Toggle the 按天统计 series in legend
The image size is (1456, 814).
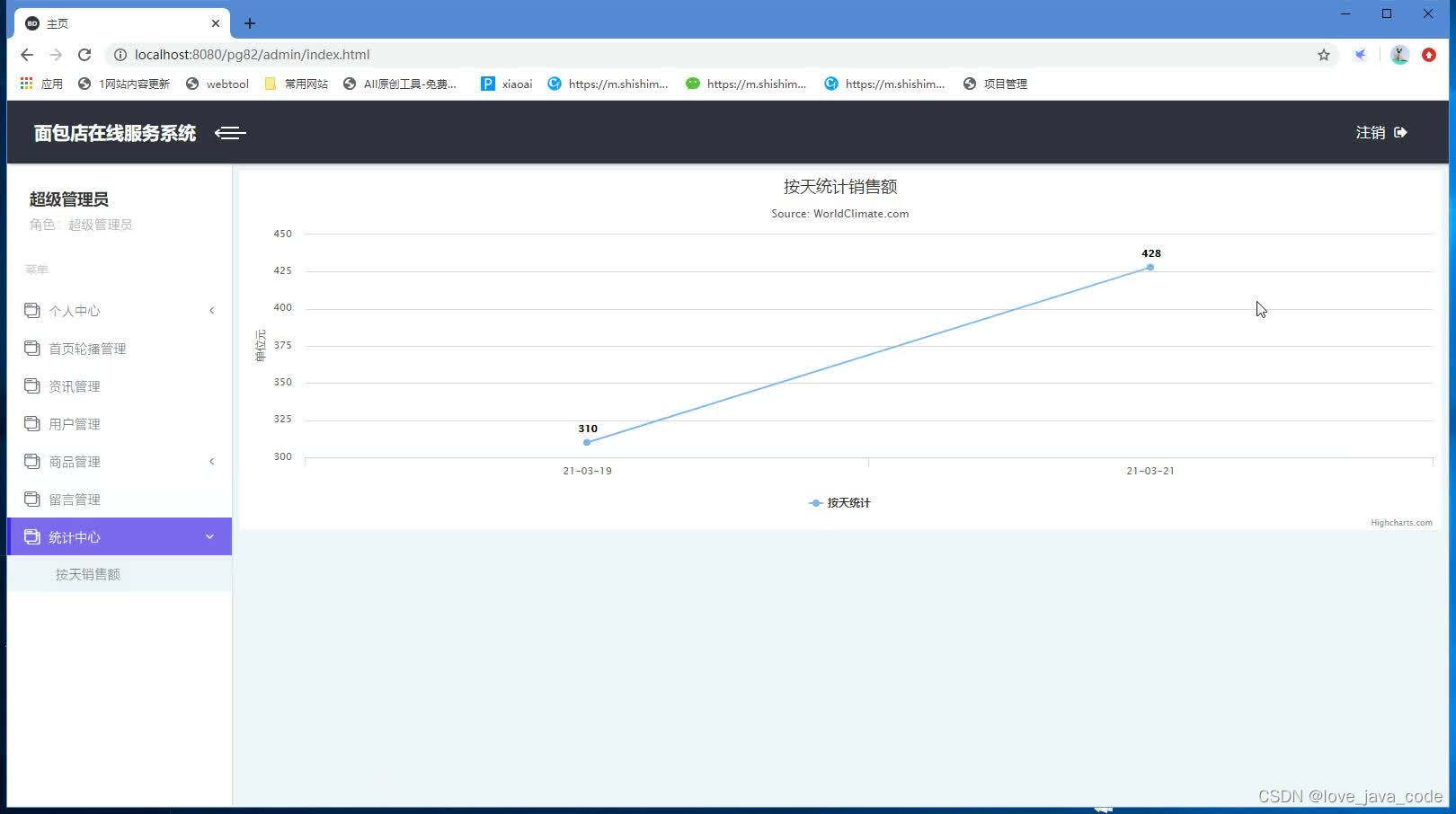tap(839, 503)
